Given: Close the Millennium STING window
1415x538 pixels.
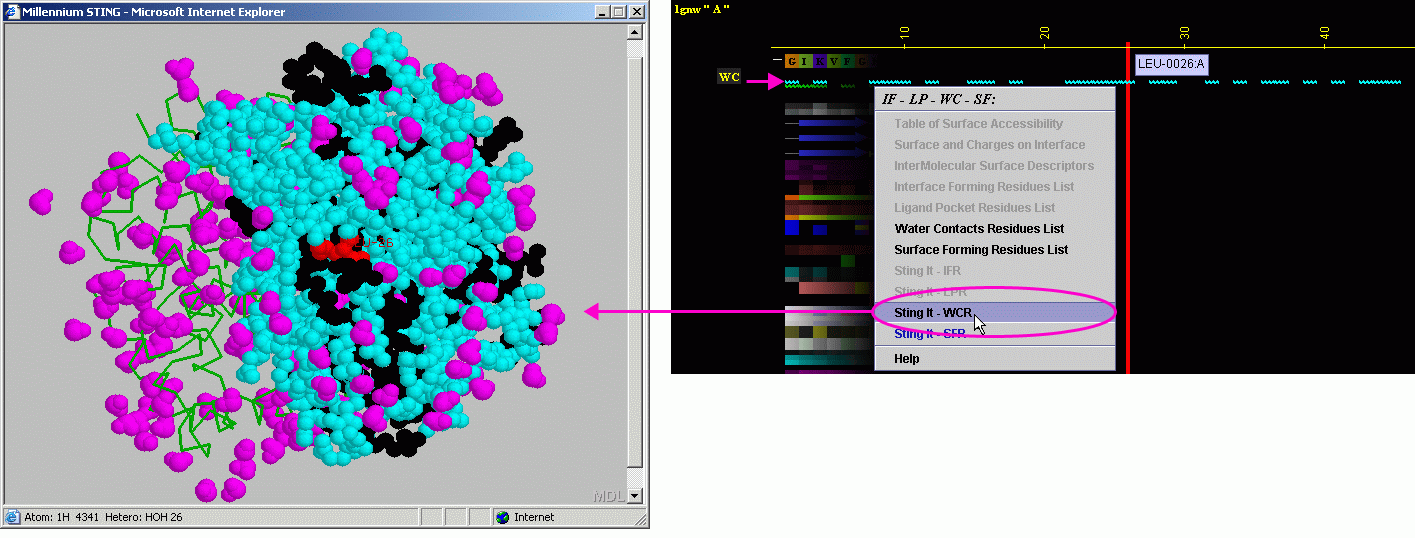Looking at the screenshot, I should click(635, 12).
